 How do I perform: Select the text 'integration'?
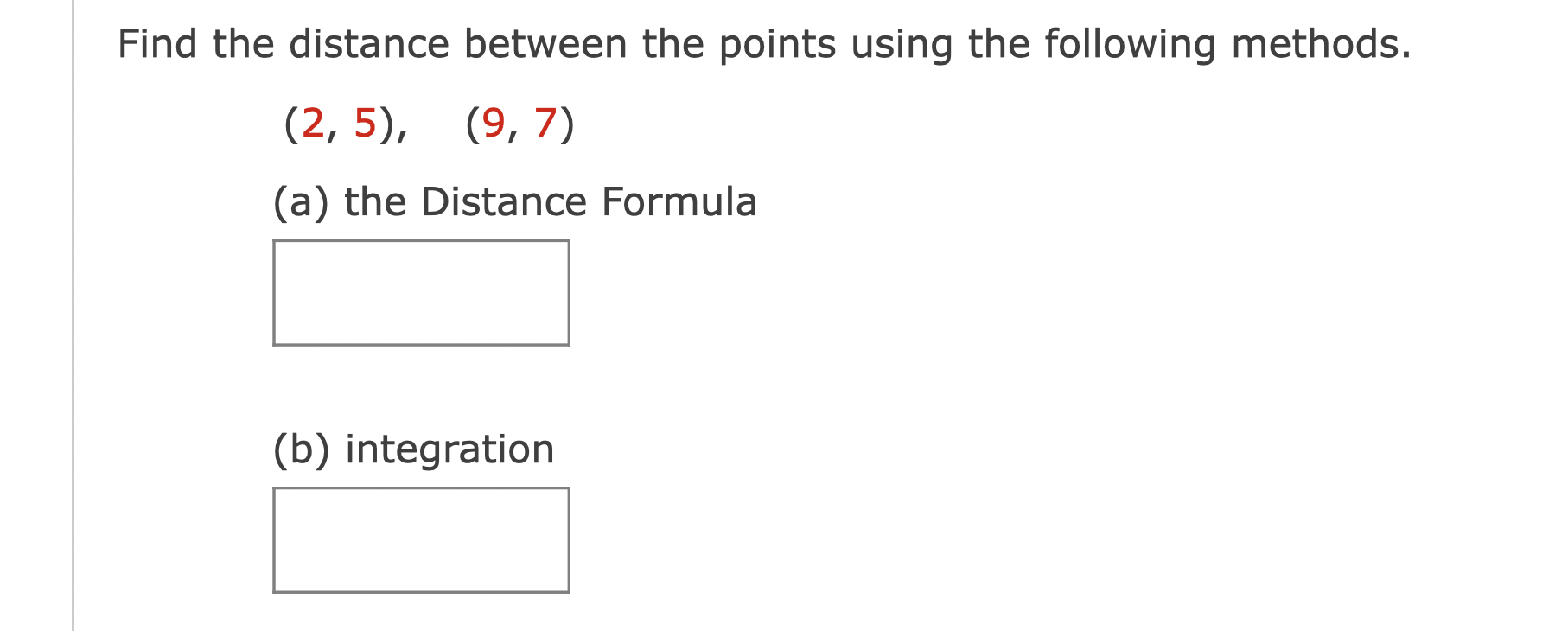click(x=449, y=449)
